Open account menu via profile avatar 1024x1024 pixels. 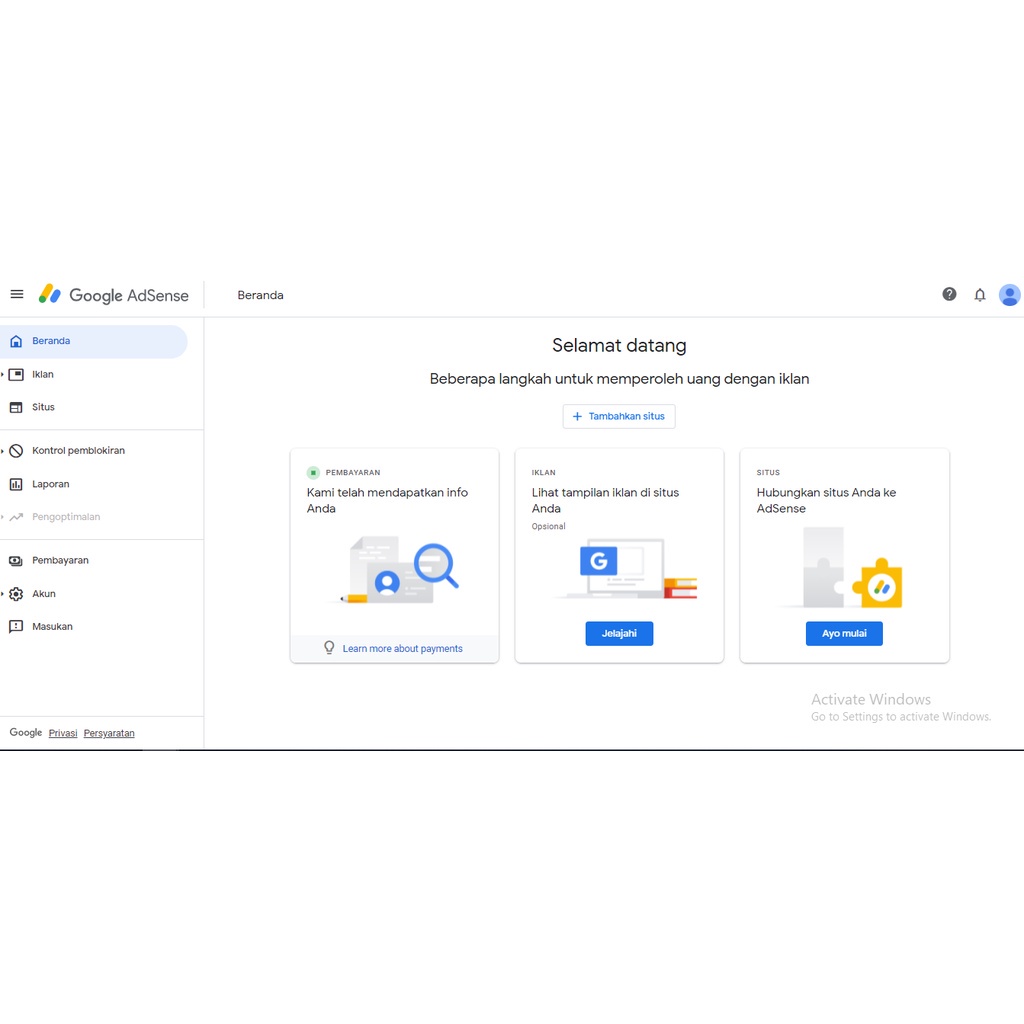click(x=1009, y=294)
